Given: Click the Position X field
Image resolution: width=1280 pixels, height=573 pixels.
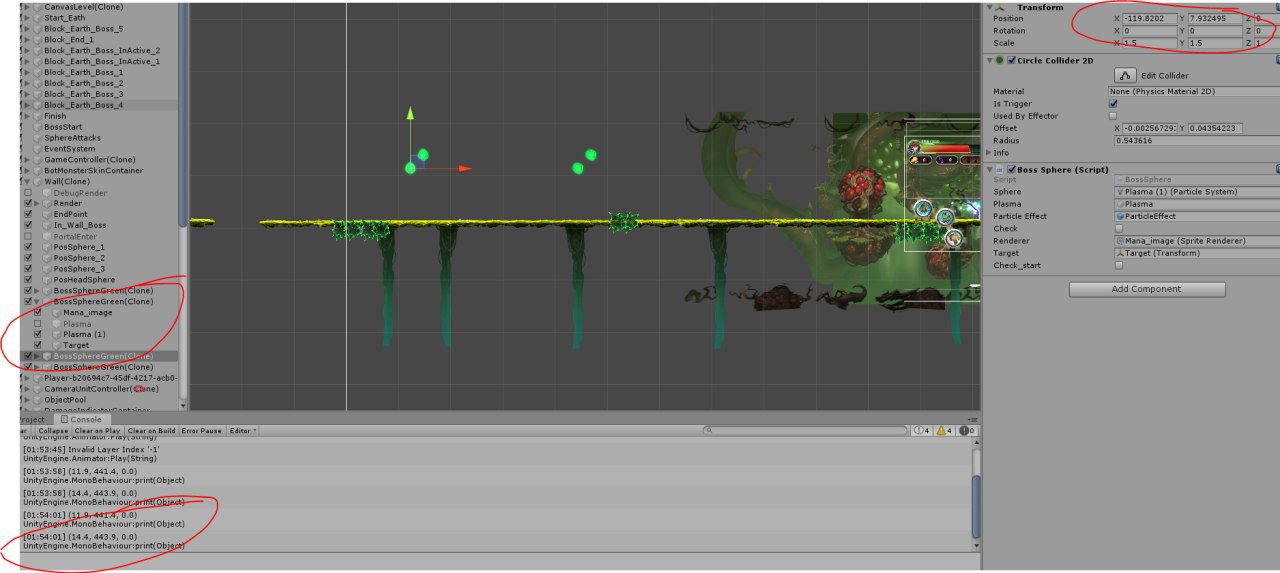Looking at the screenshot, I should pyautogui.click(x=1150, y=18).
